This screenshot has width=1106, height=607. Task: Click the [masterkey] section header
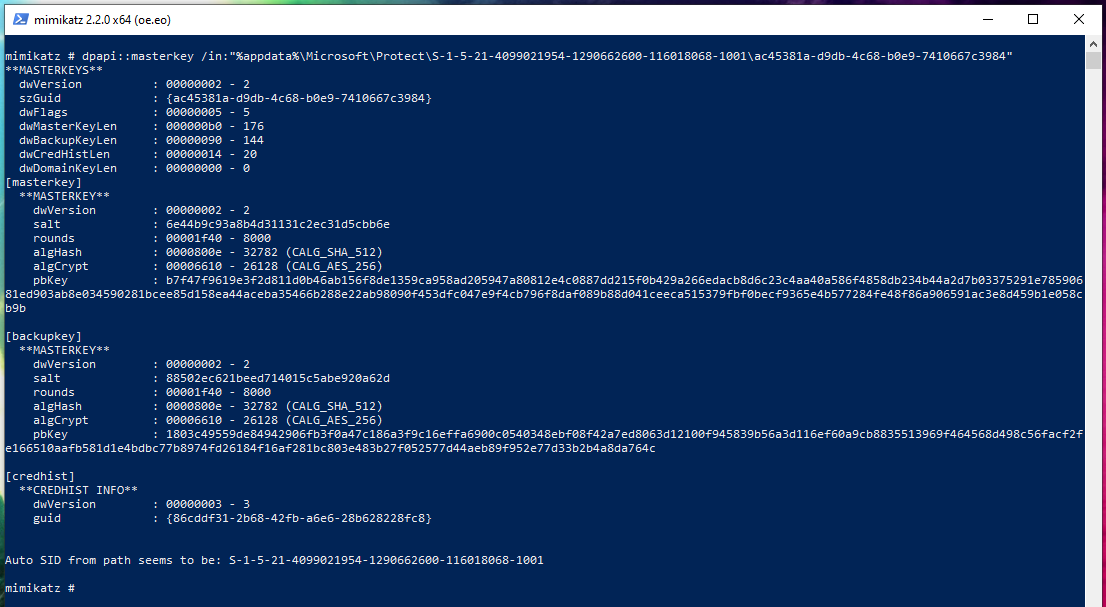point(43,182)
